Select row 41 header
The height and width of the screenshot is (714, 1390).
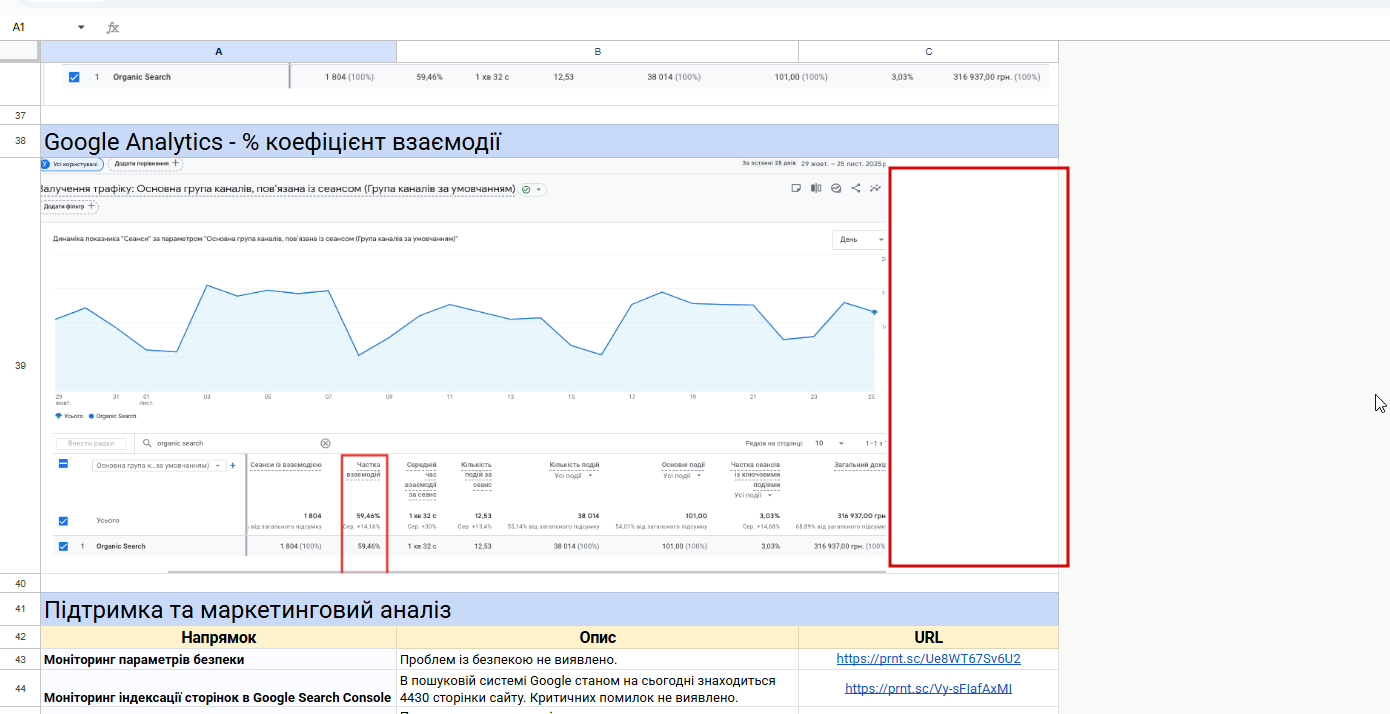20,609
